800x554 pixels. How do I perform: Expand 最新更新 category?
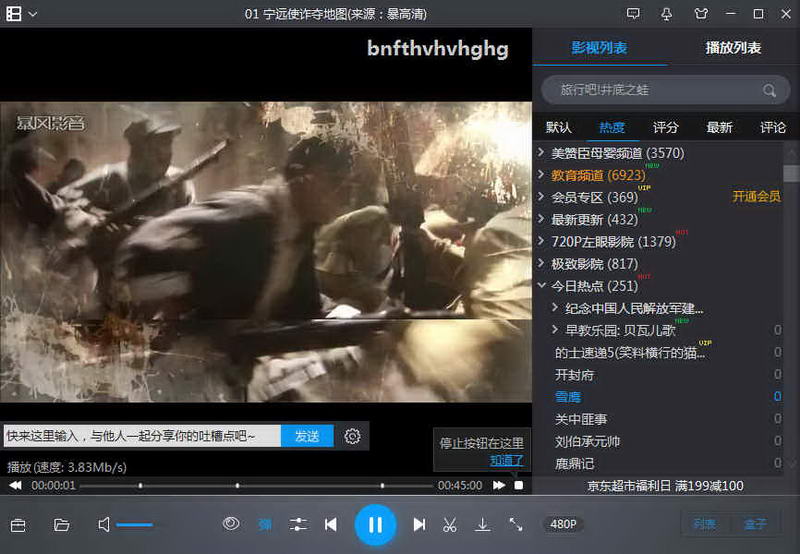(541, 219)
